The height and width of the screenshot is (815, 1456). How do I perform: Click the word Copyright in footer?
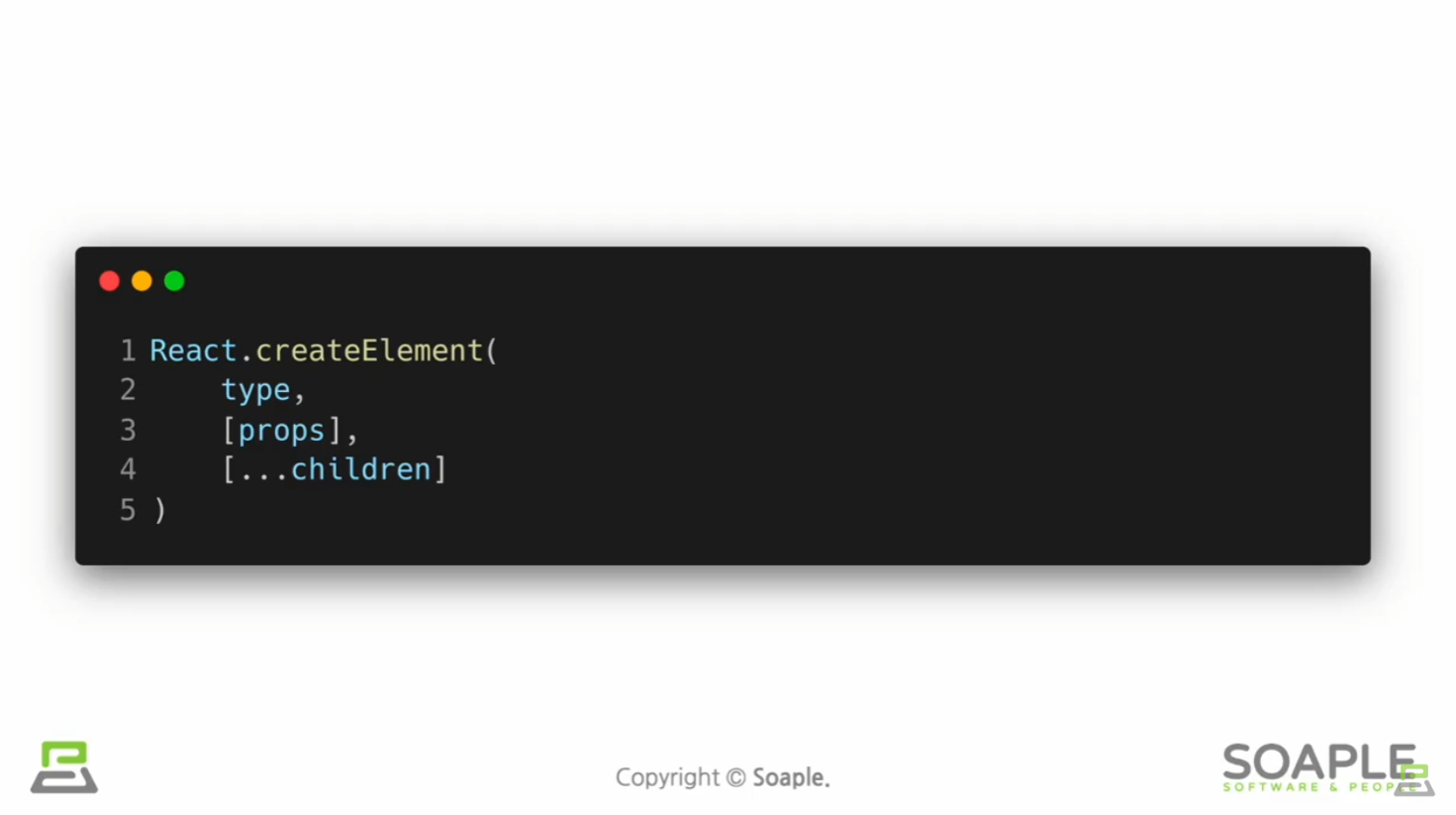[x=667, y=778]
